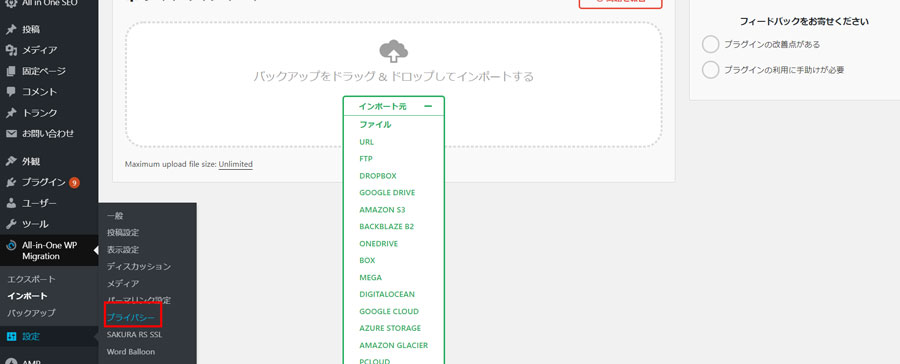Screen dimensions: 900x364
Task: Select プラグインの利用に手助けが必要 radio option
Action: (711, 70)
